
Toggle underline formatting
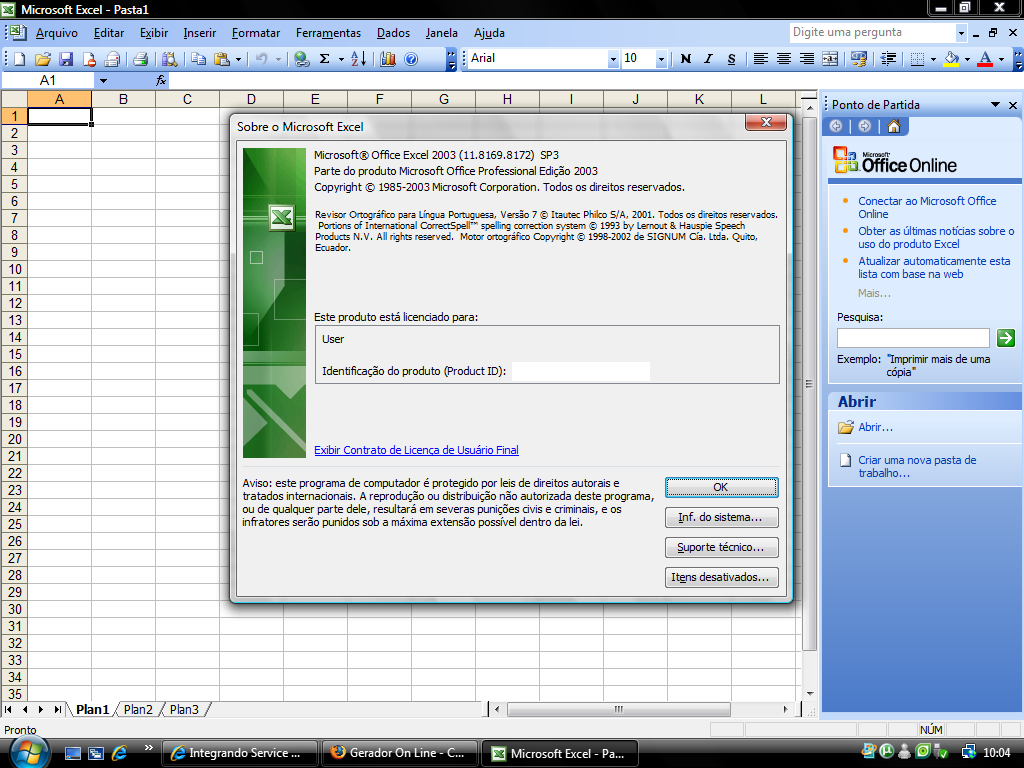point(730,59)
